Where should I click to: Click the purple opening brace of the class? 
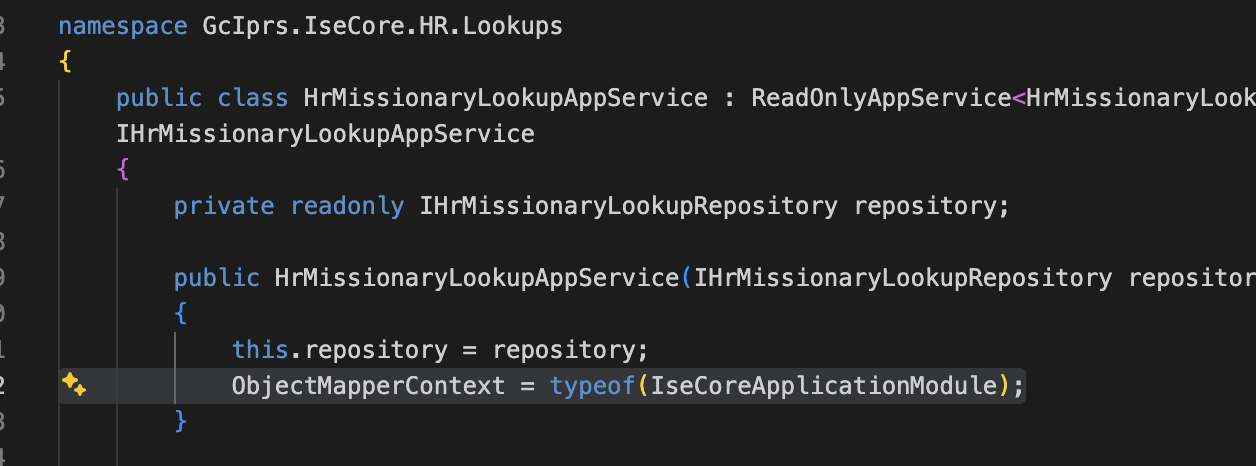(x=123, y=170)
